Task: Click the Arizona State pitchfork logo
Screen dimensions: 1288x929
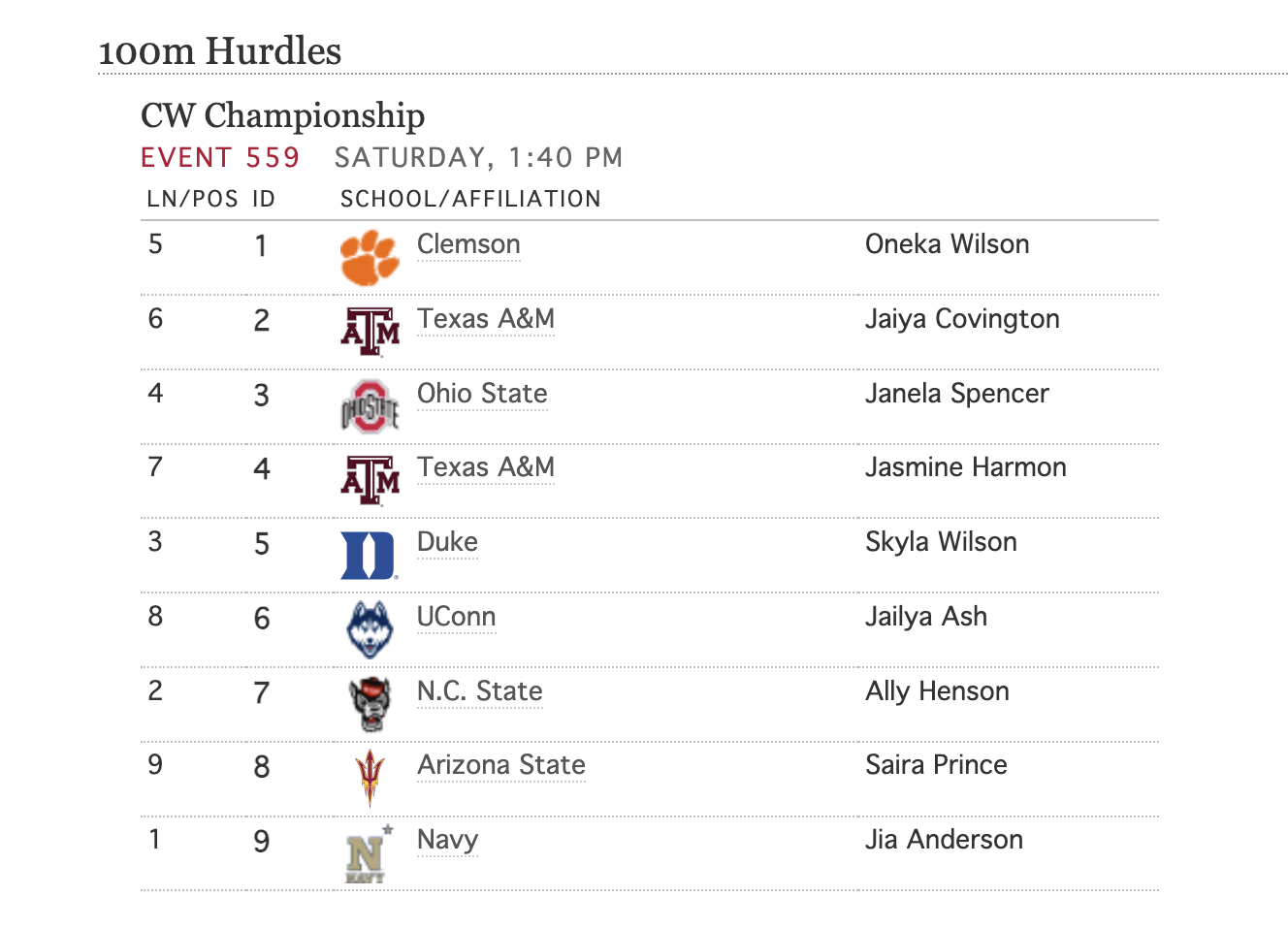Action: point(370,778)
